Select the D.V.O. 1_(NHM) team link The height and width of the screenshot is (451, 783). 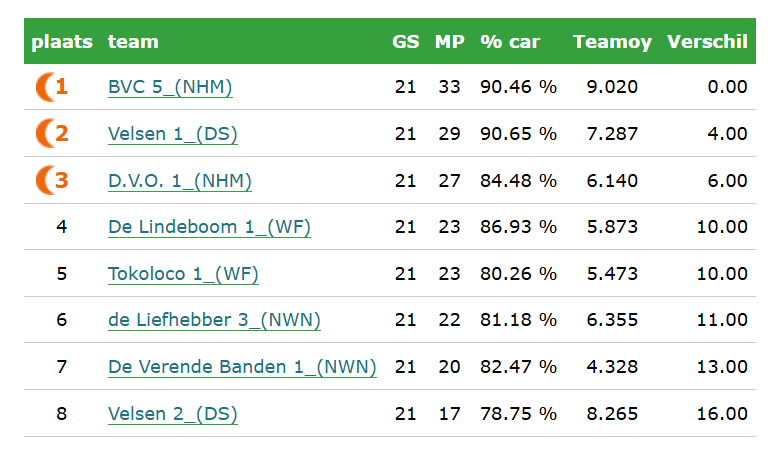pos(180,181)
